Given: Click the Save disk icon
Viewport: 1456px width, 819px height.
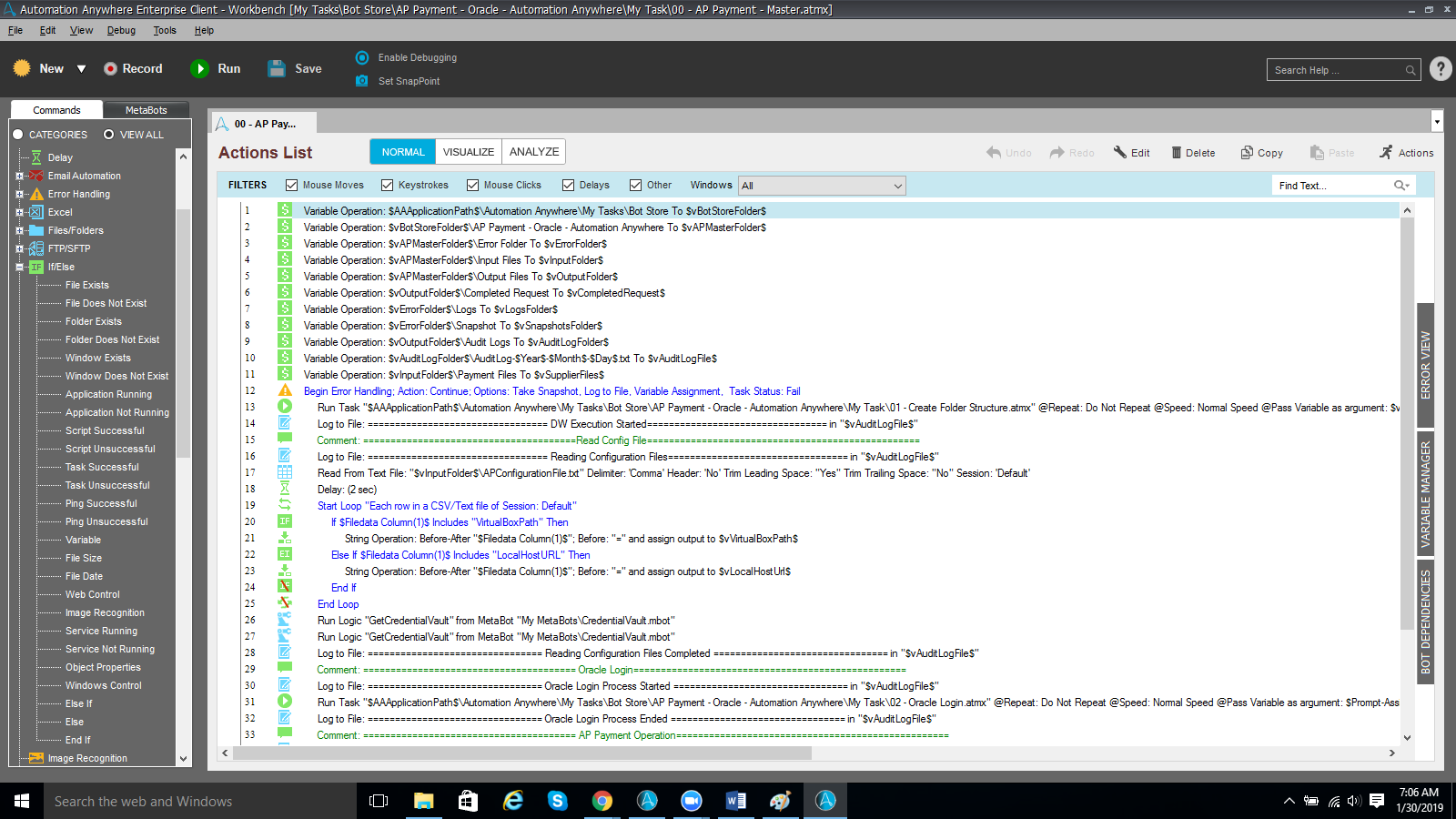Looking at the screenshot, I should point(277,69).
